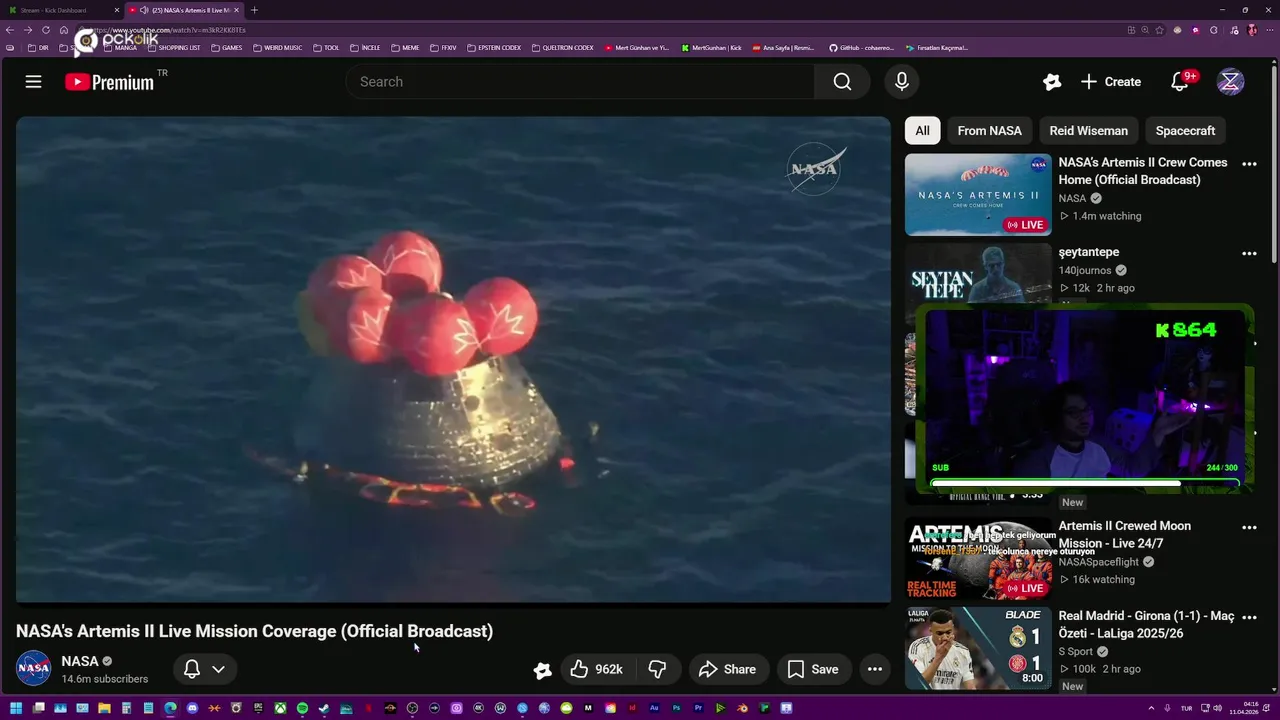Launch Steam from the taskbar
The height and width of the screenshot is (720, 1280).
click(x=323, y=709)
